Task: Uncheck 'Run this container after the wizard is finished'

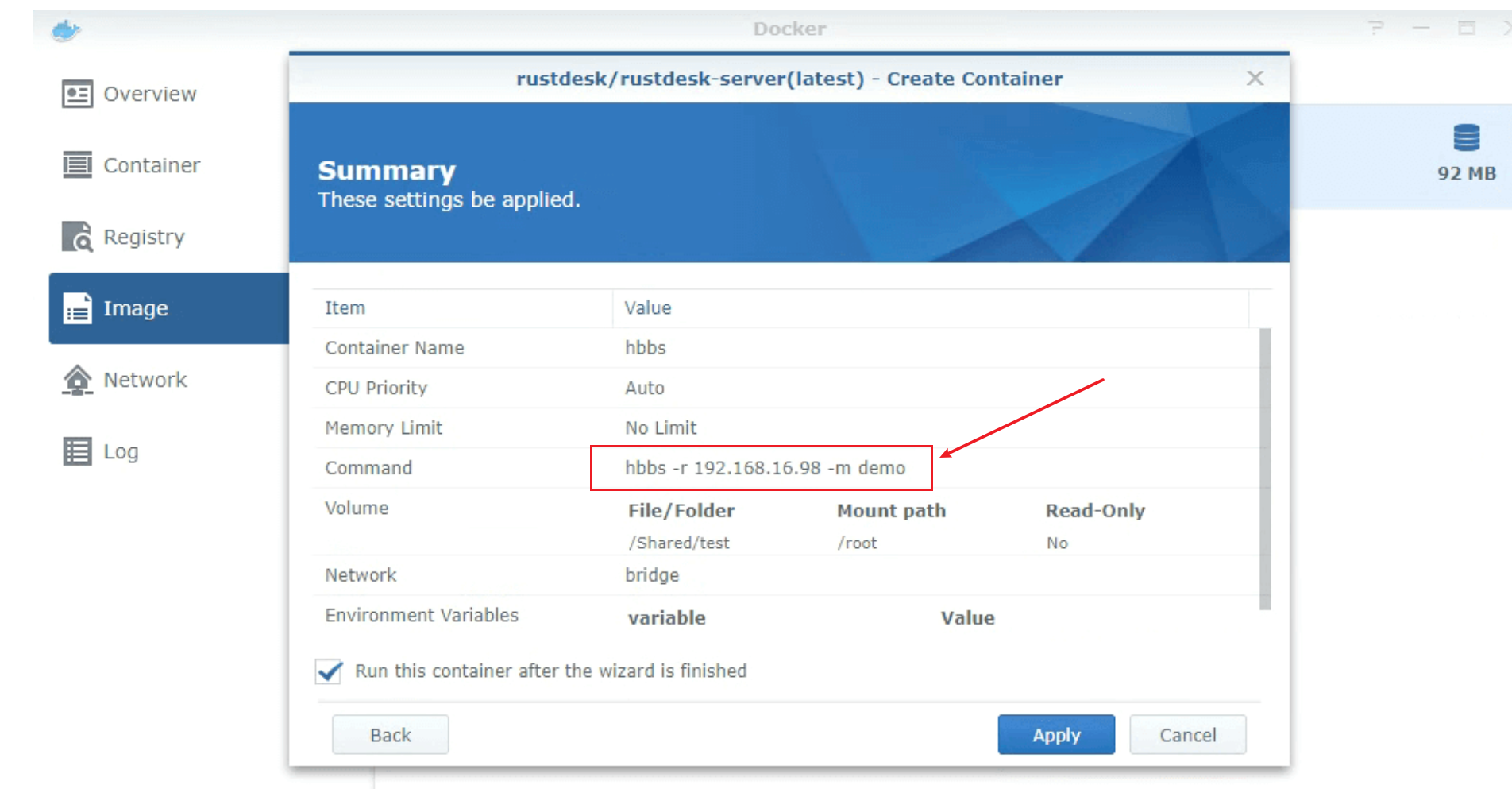Action: pos(327,671)
